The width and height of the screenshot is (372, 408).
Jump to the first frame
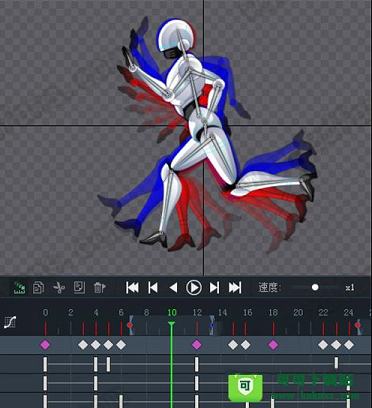132,287
